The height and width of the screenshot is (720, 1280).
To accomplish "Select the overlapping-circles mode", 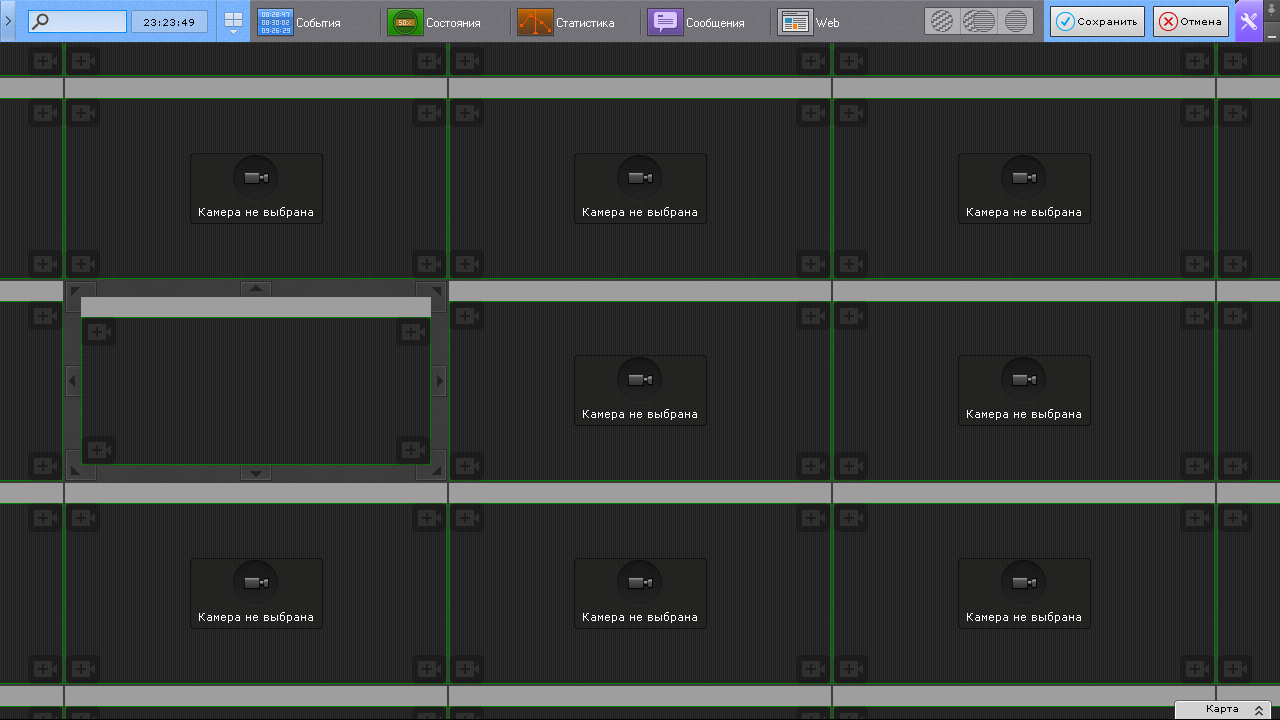I will click(979, 21).
